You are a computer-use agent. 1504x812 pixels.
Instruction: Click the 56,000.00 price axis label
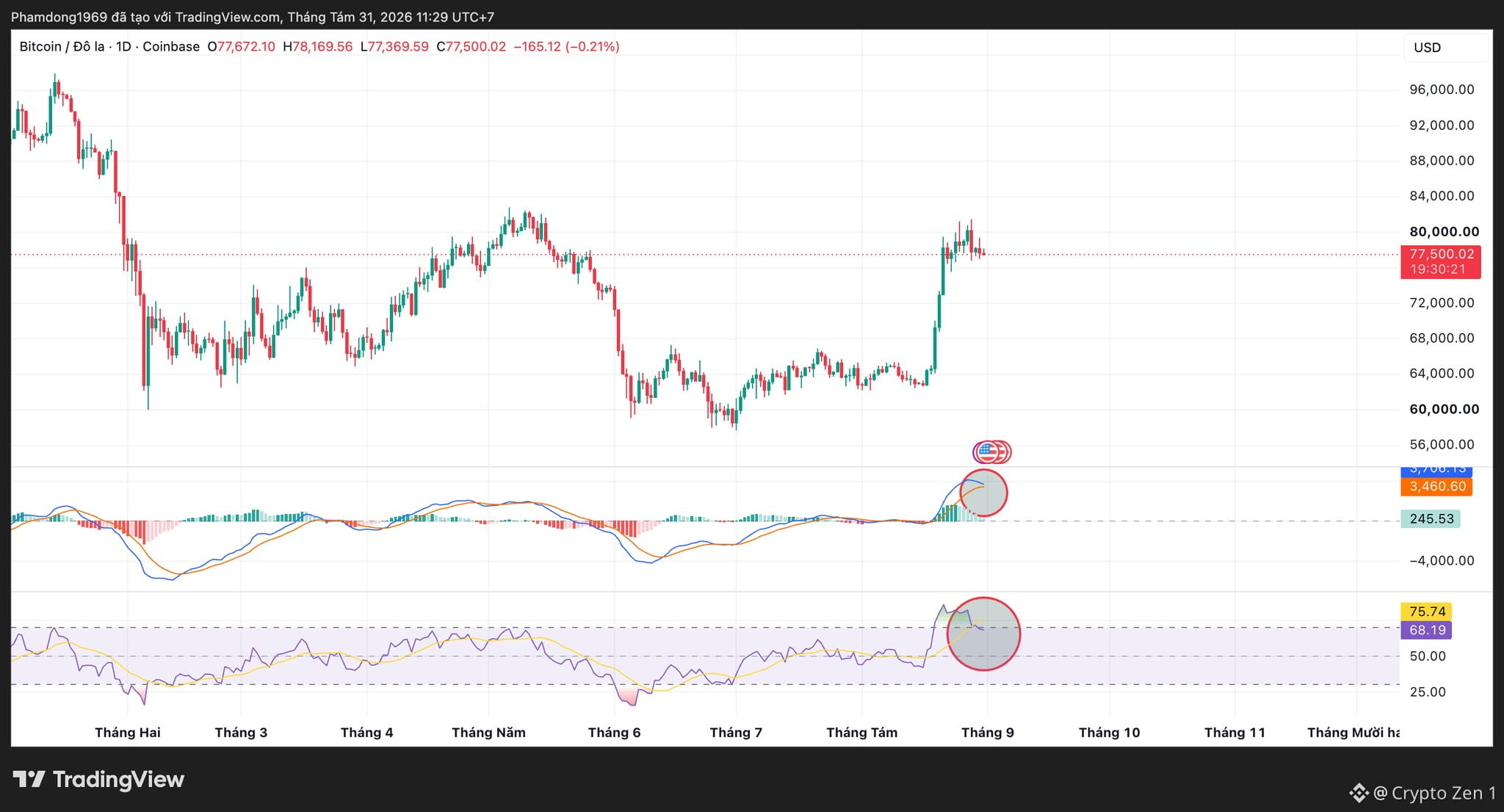tap(1442, 444)
